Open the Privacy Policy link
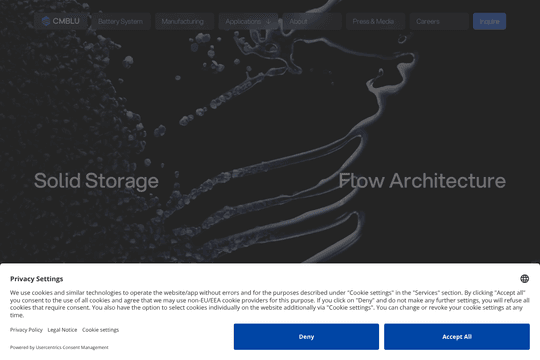 pos(26,330)
